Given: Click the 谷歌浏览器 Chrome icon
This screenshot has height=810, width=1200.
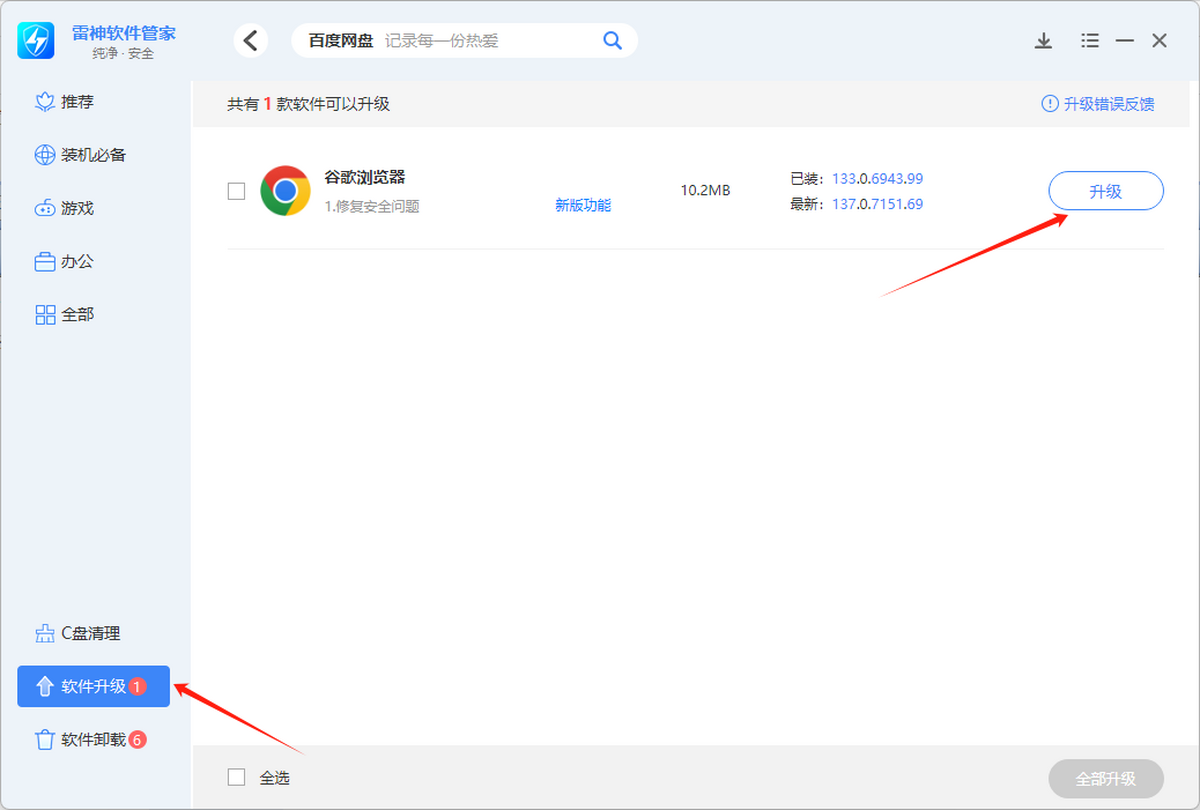Looking at the screenshot, I should (285, 191).
